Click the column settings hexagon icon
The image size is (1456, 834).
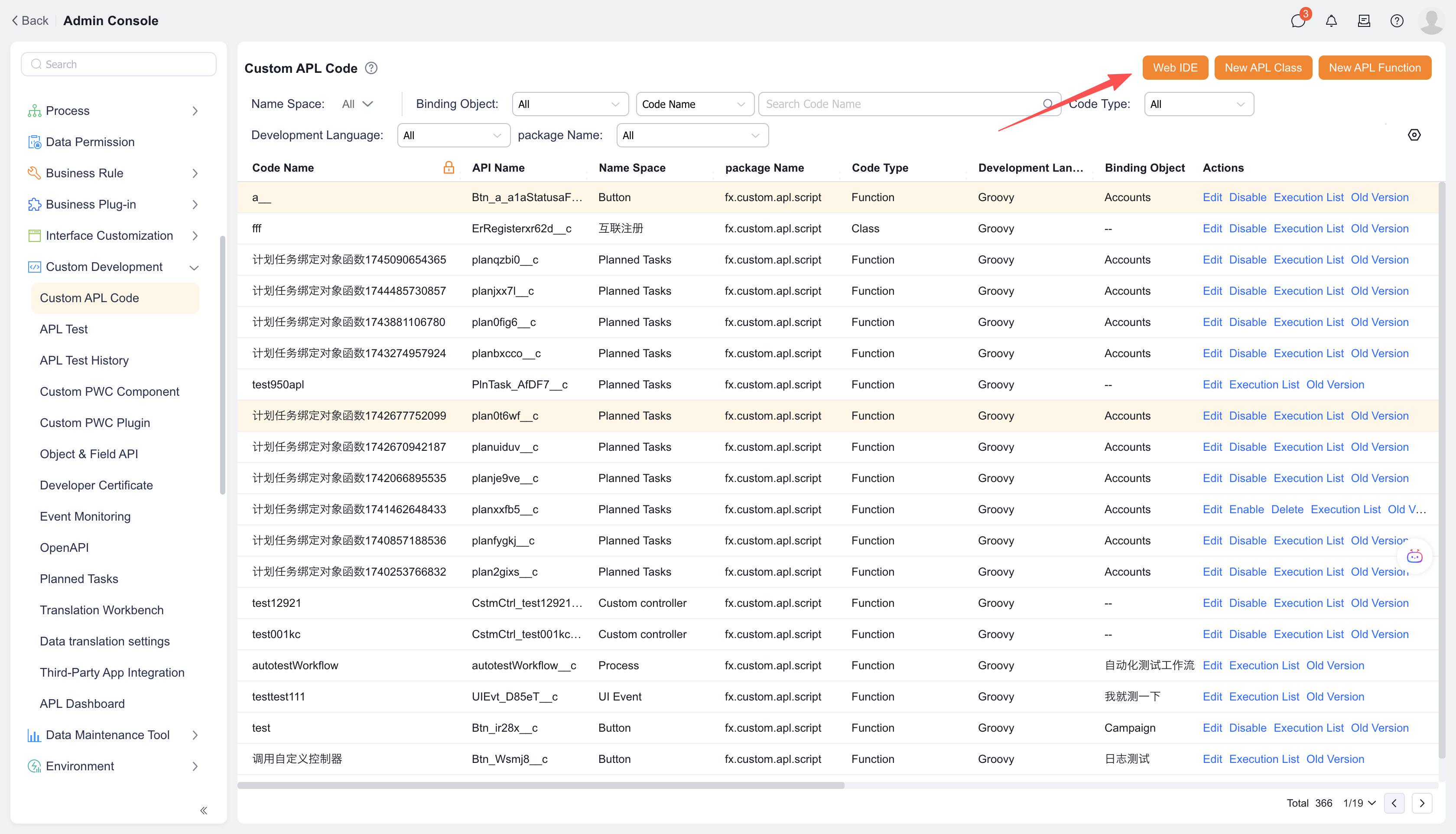point(1414,135)
